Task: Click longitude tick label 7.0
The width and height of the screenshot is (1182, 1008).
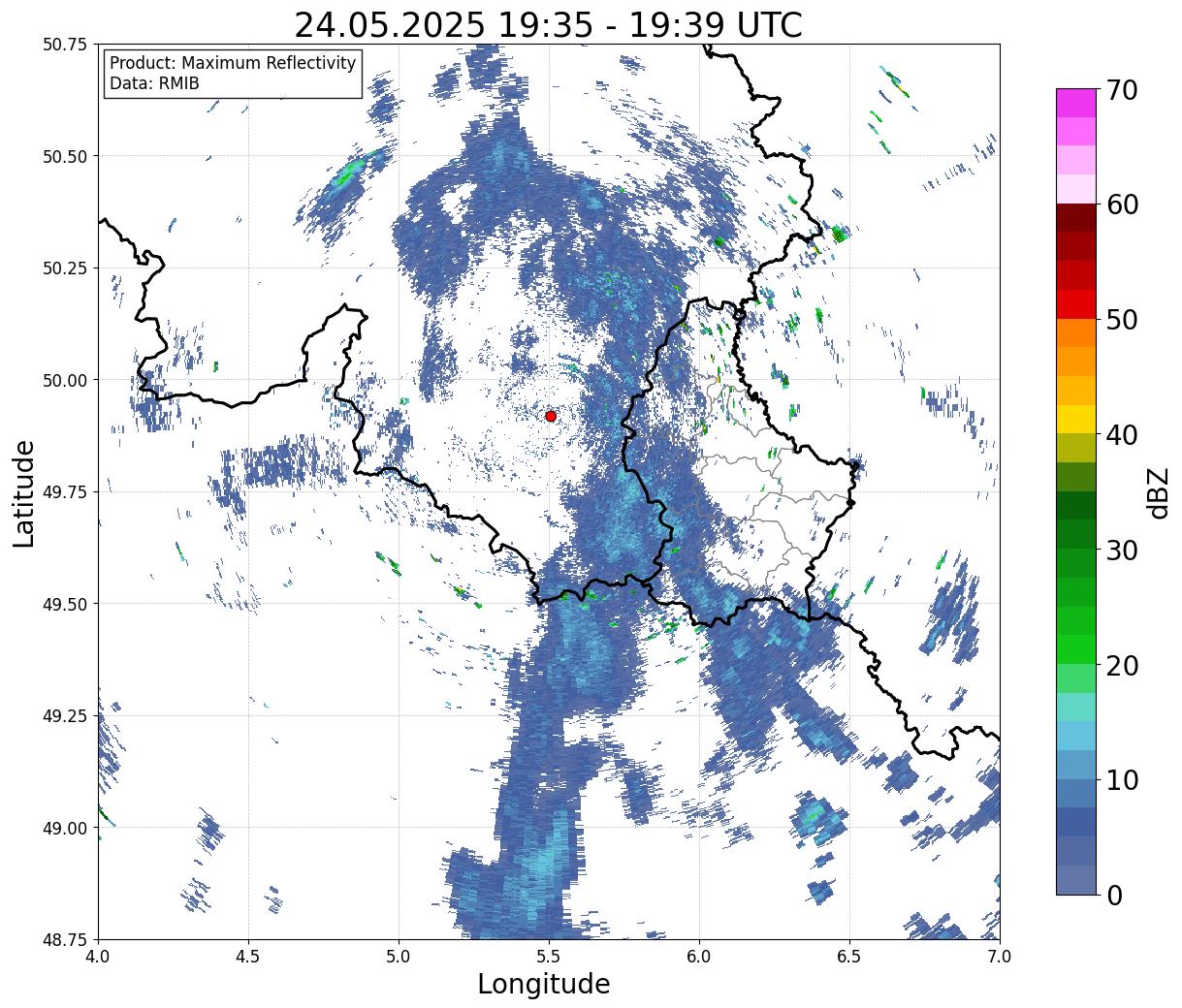Action: pyautogui.click(x=1000, y=956)
